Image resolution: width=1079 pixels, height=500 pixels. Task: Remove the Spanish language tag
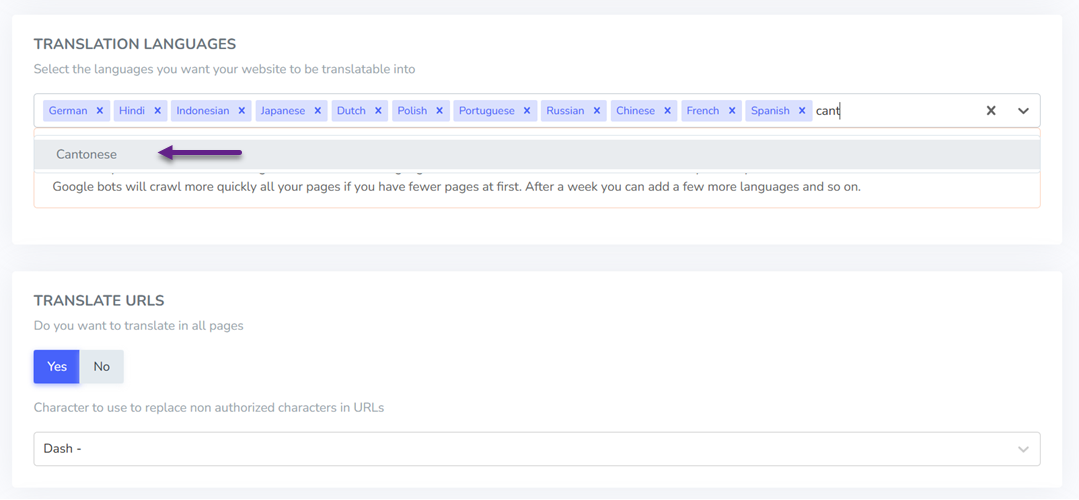[802, 111]
